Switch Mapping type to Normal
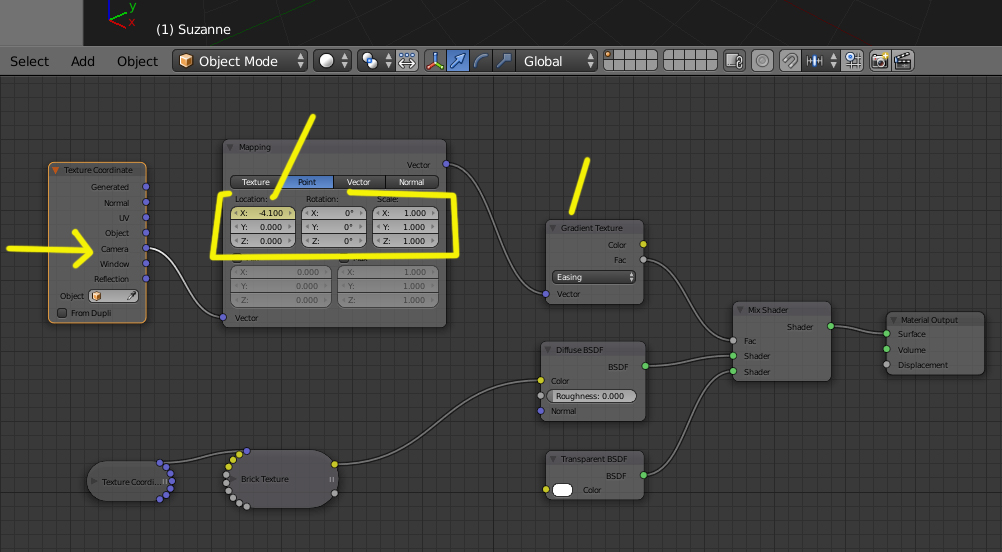Image resolution: width=1002 pixels, height=552 pixels. point(412,182)
